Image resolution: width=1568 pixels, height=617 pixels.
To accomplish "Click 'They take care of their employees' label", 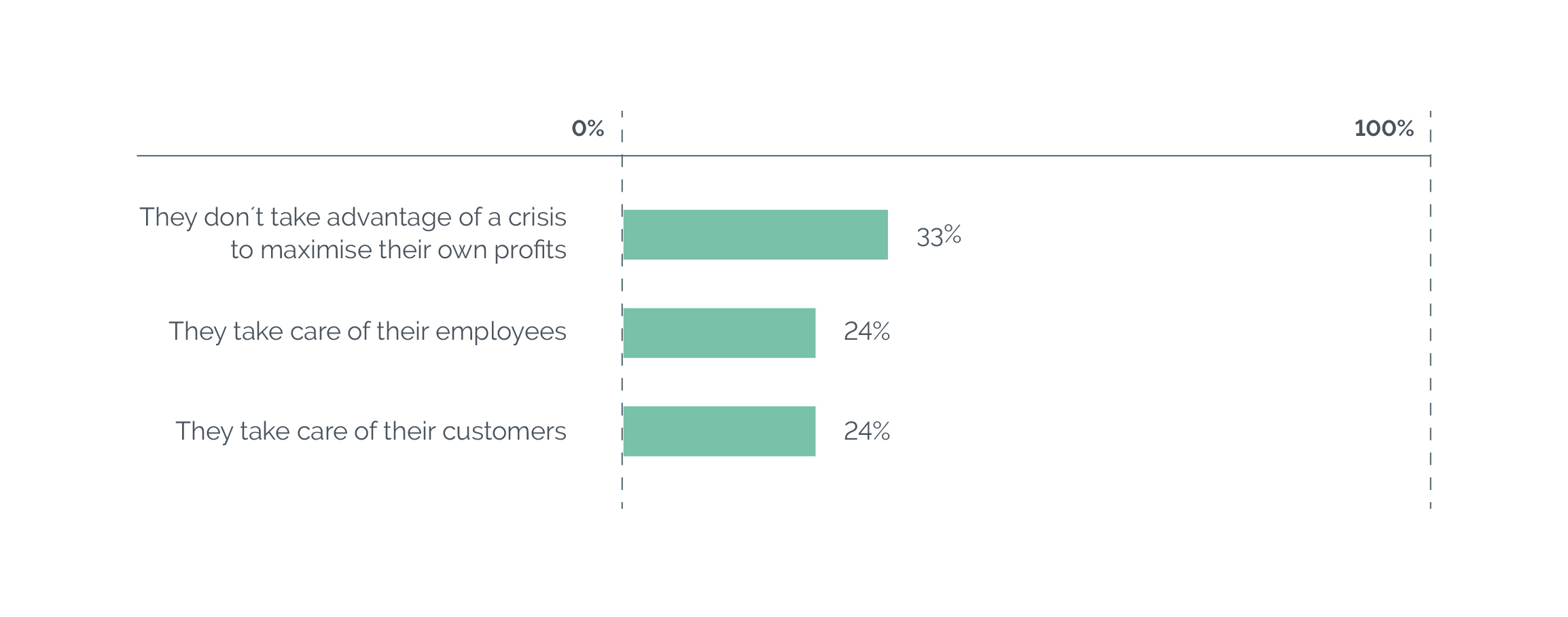I will coord(368,332).
